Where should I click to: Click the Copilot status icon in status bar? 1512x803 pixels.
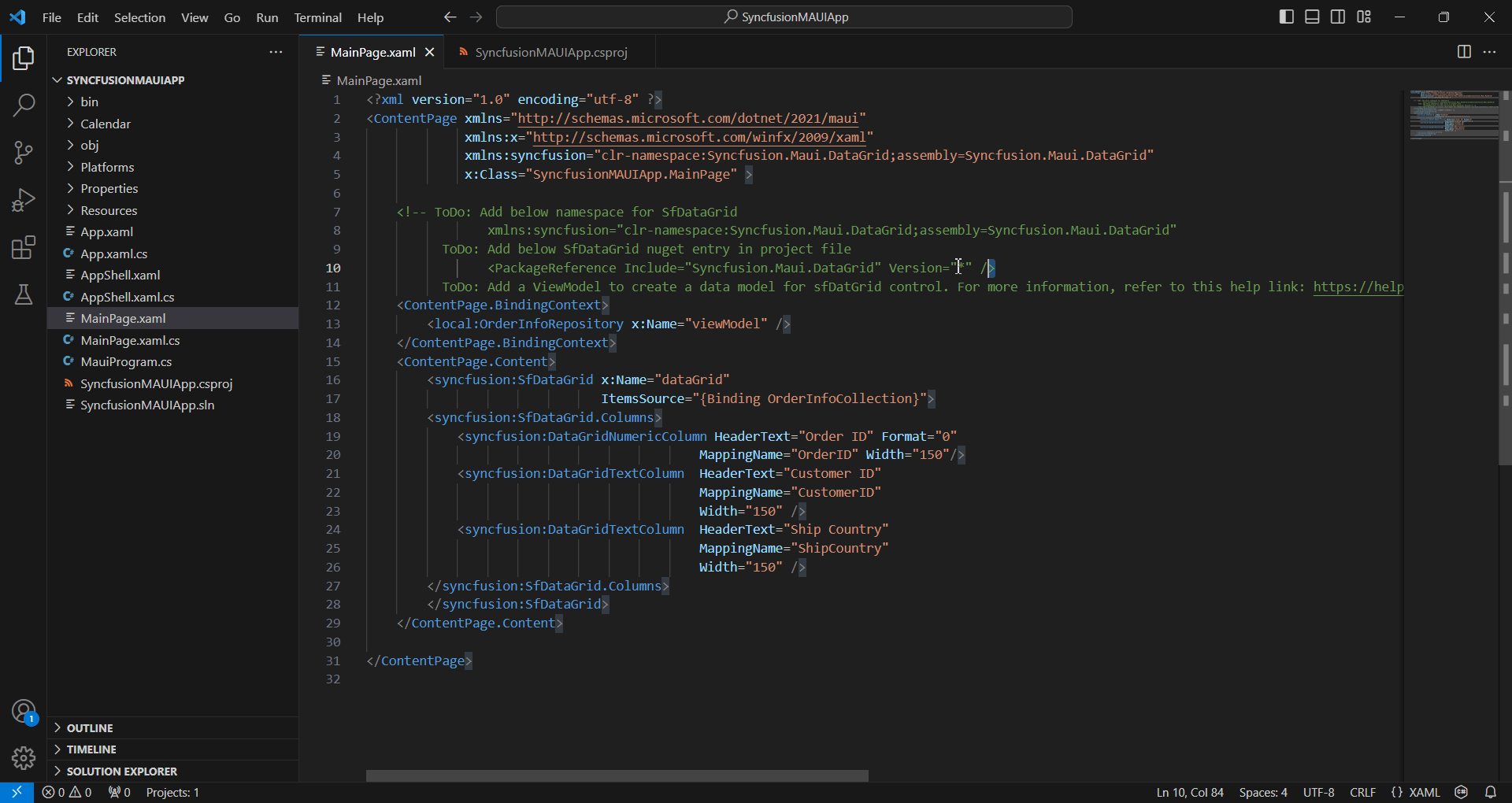[1462, 793]
